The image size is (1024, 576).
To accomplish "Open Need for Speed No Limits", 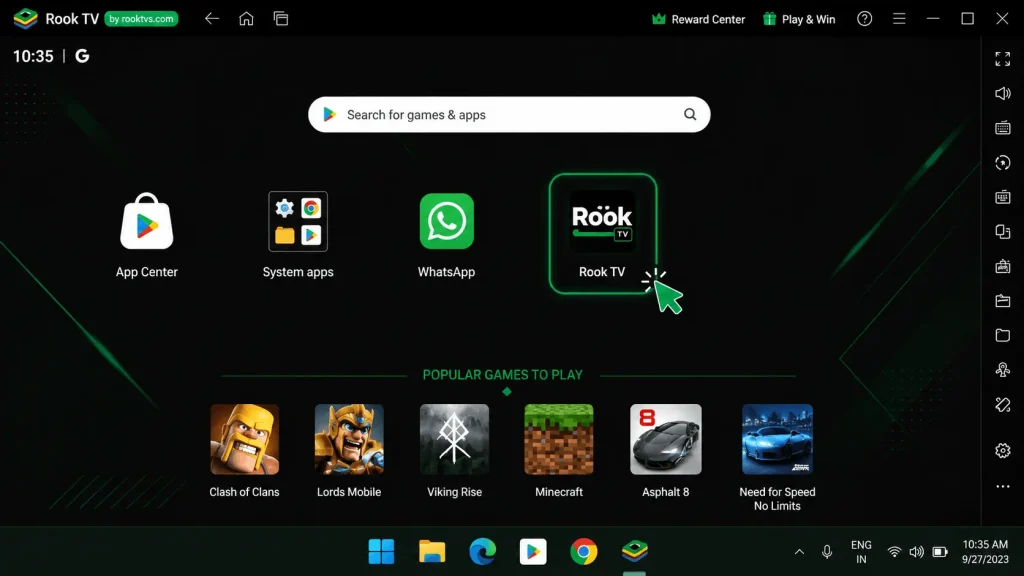I will point(777,458).
